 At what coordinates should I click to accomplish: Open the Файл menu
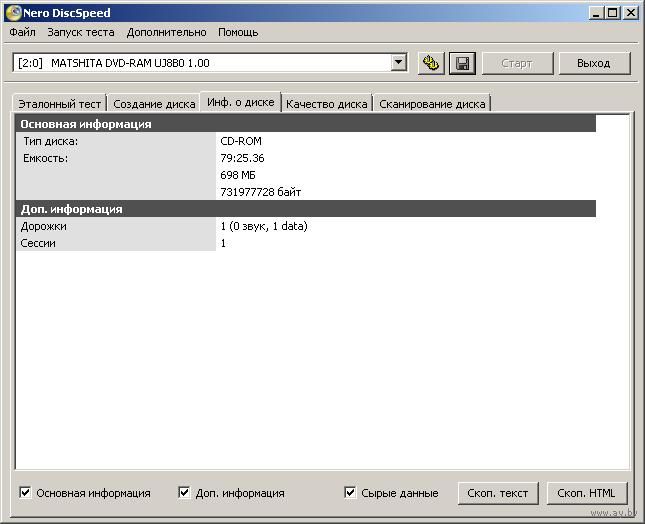(x=22, y=32)
